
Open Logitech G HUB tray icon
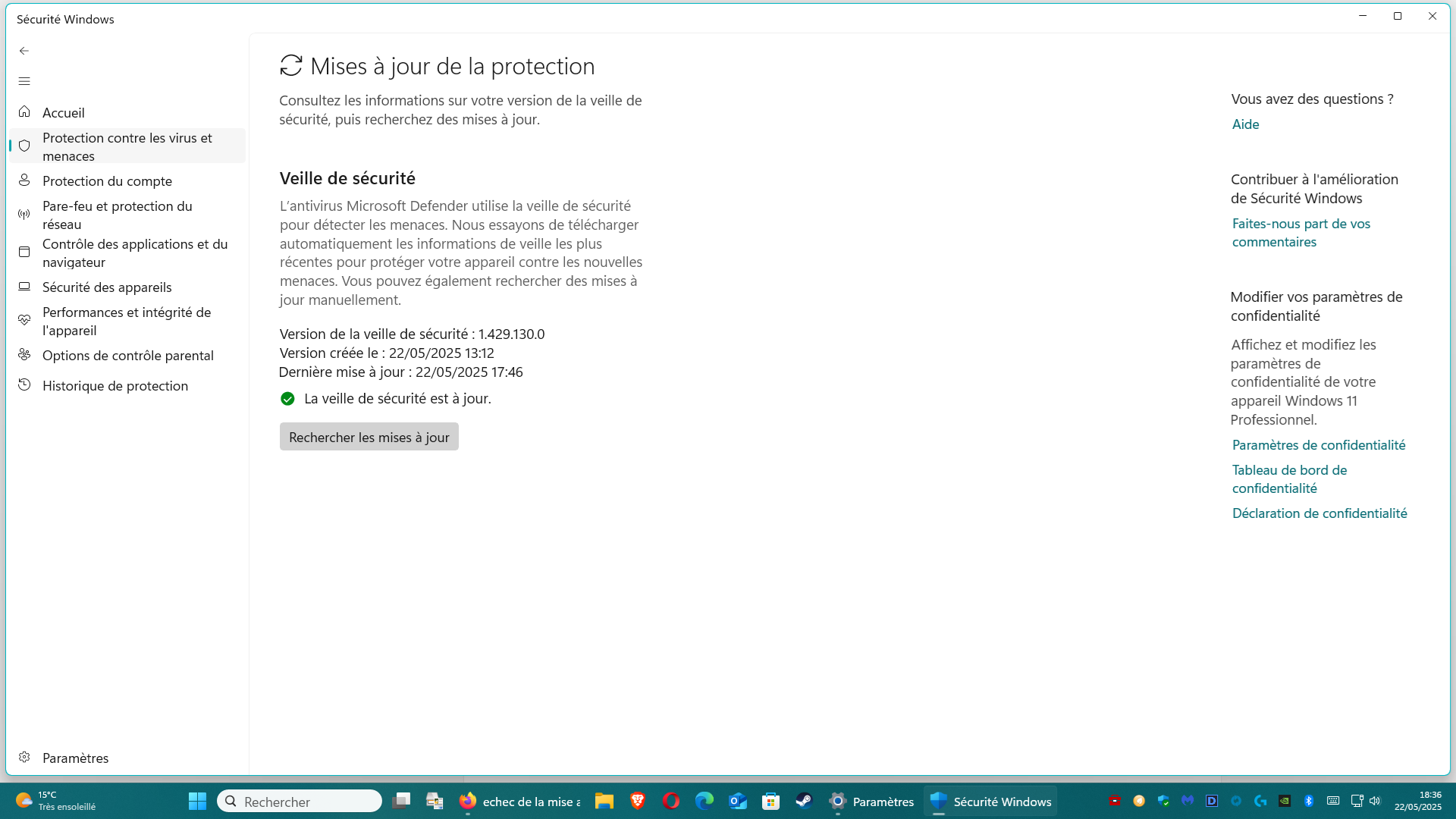[x=1260, y=801]
